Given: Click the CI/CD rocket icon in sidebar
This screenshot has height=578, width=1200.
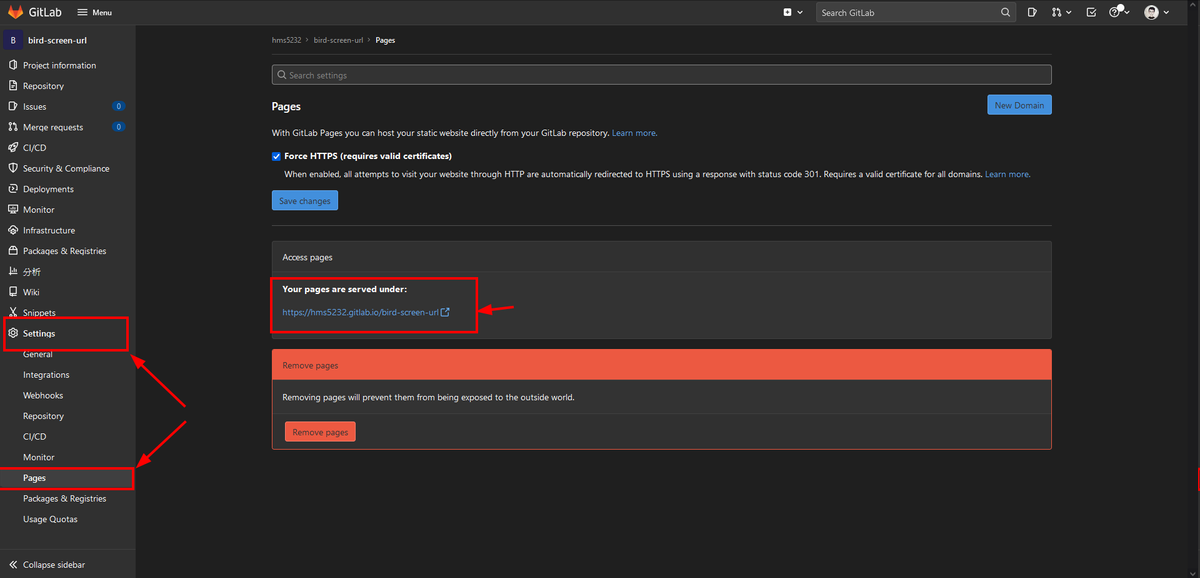Looking at the screenshot, I should point(13,148).
